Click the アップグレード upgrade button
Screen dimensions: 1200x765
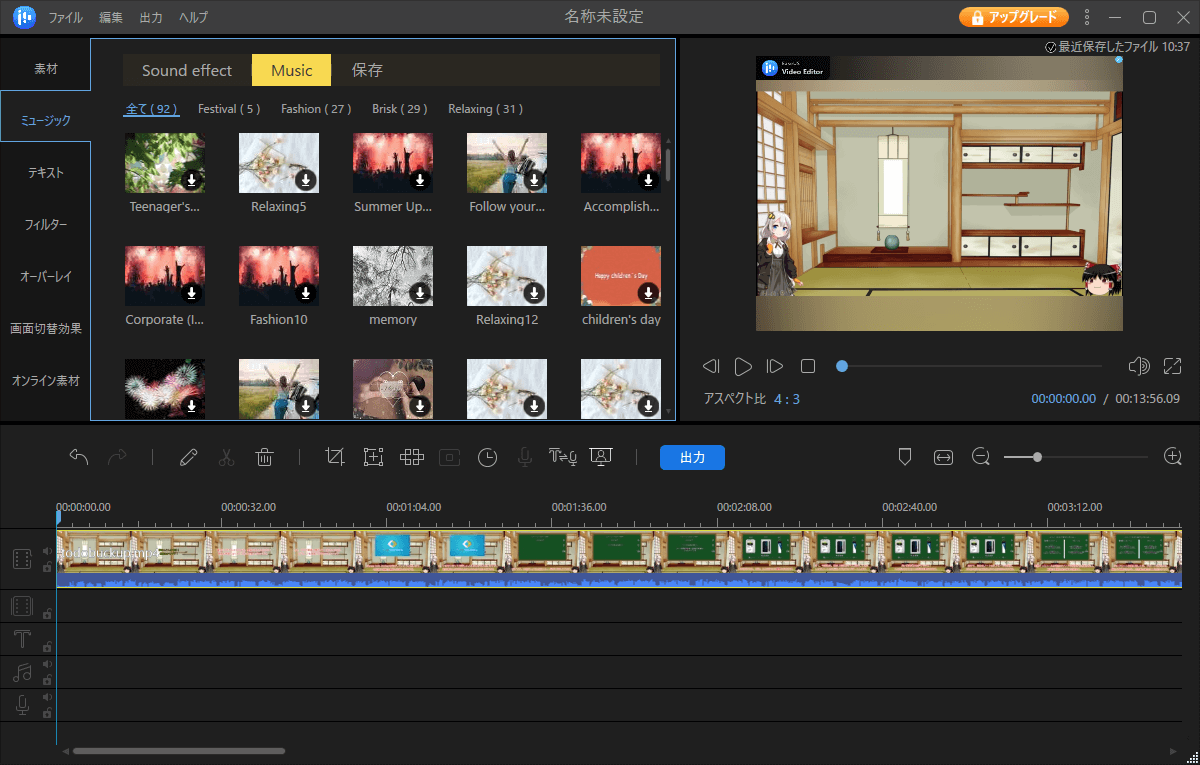[1013, 17]
